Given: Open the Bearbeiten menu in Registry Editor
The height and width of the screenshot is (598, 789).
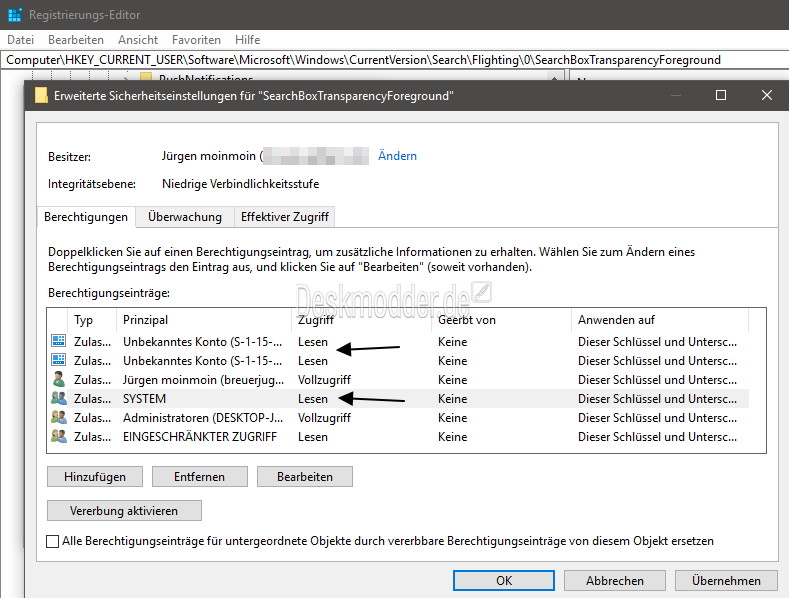Looking at the screenshot, I should [x=76, y=40].
